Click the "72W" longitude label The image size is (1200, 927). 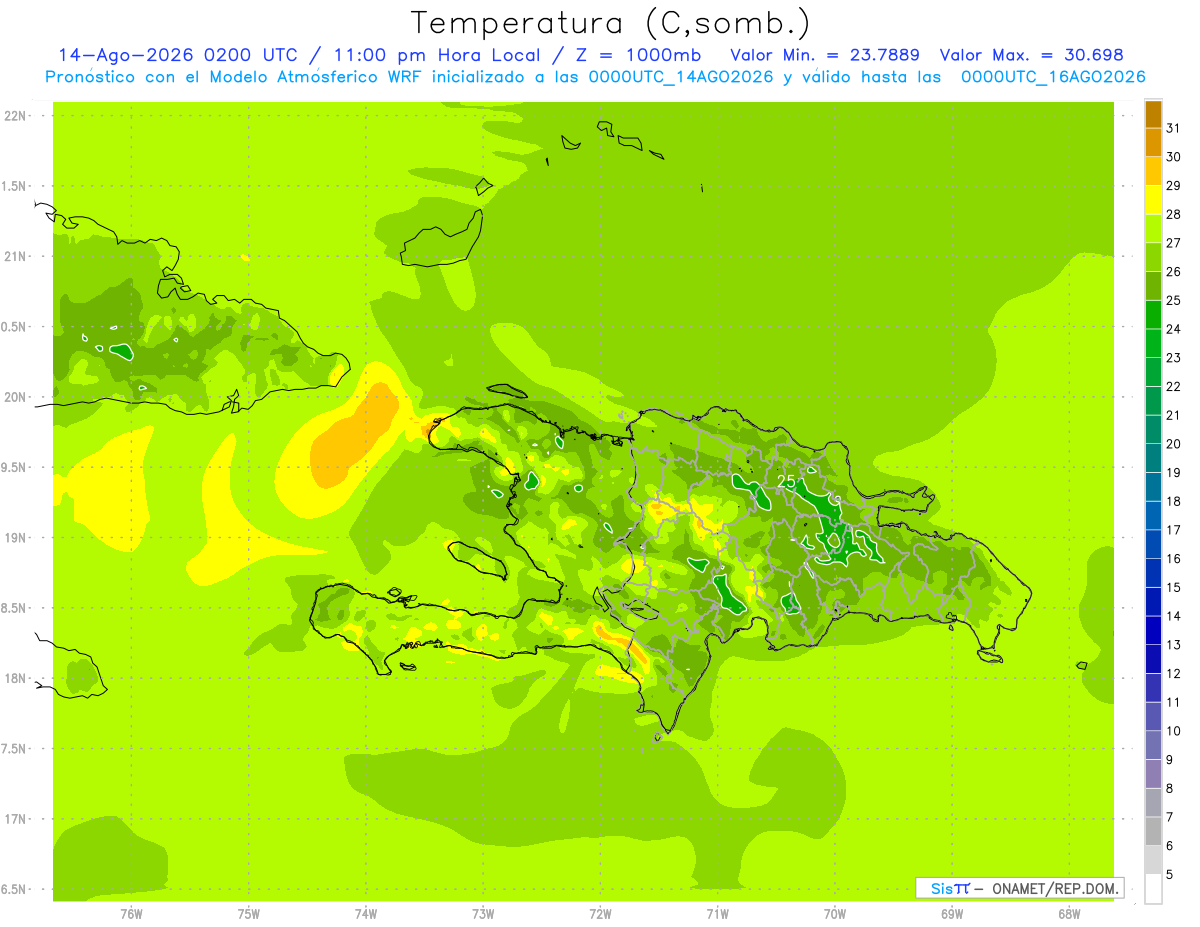coord(600,914)
